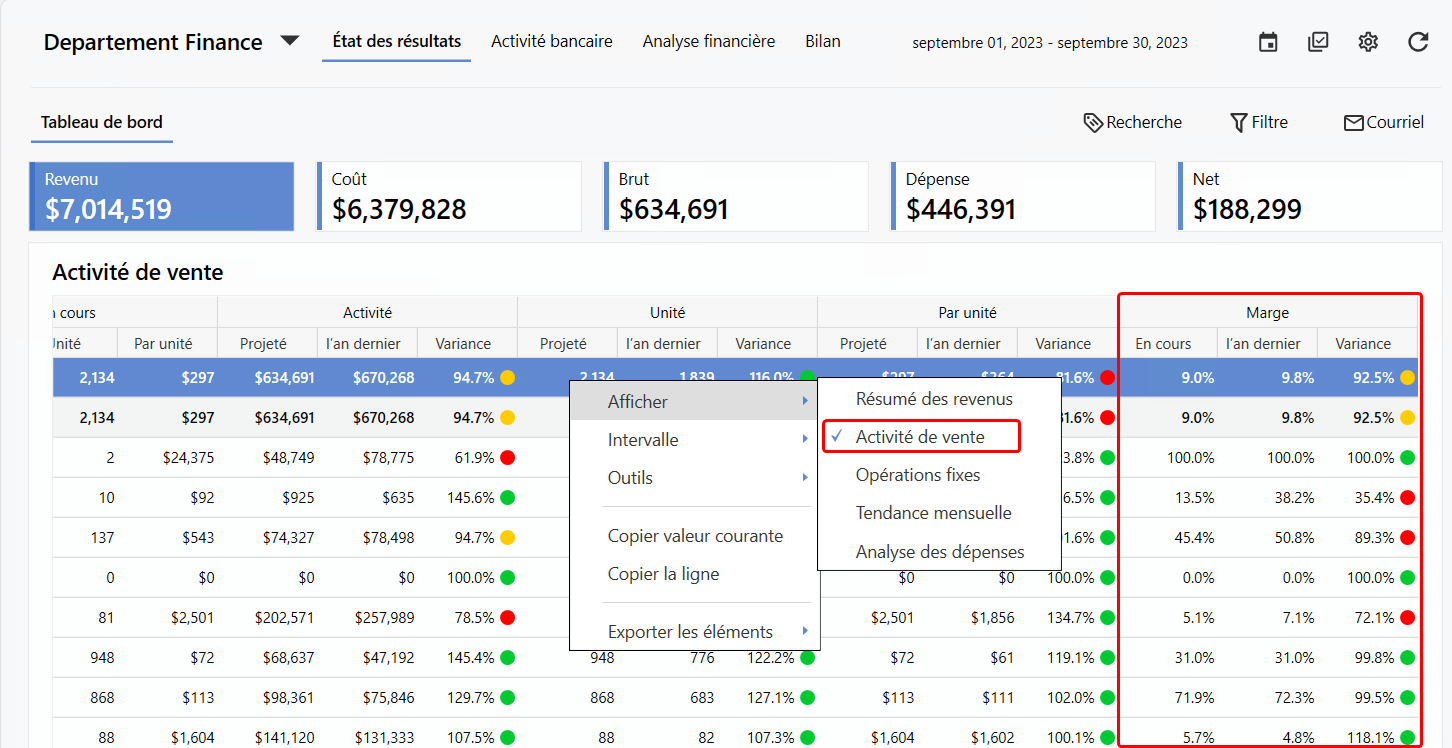Screen dimensions: 1452x748
Task: Open the Bilan tab
Action: pos(822,42)
